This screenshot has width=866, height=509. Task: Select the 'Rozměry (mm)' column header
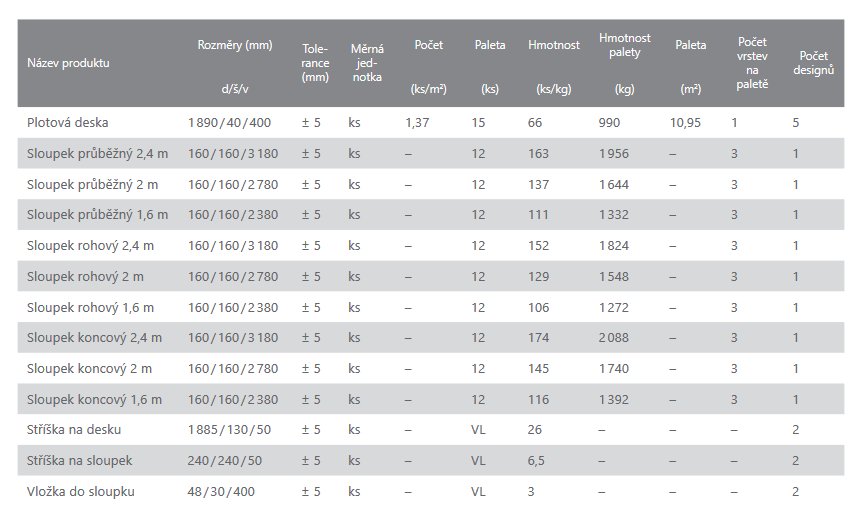coord(235,45)
